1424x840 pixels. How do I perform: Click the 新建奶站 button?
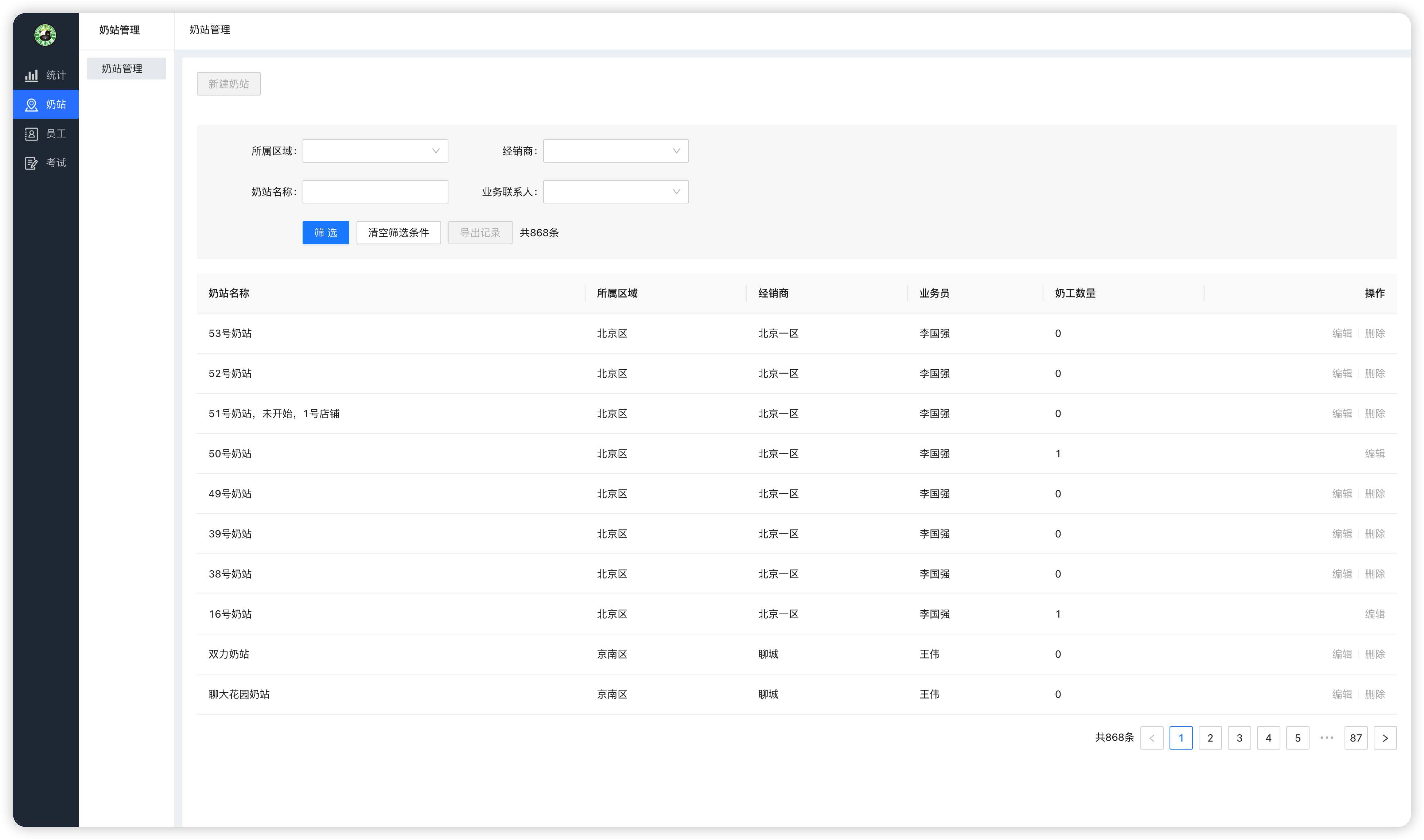pyautogui.click(x=229, y=84)
